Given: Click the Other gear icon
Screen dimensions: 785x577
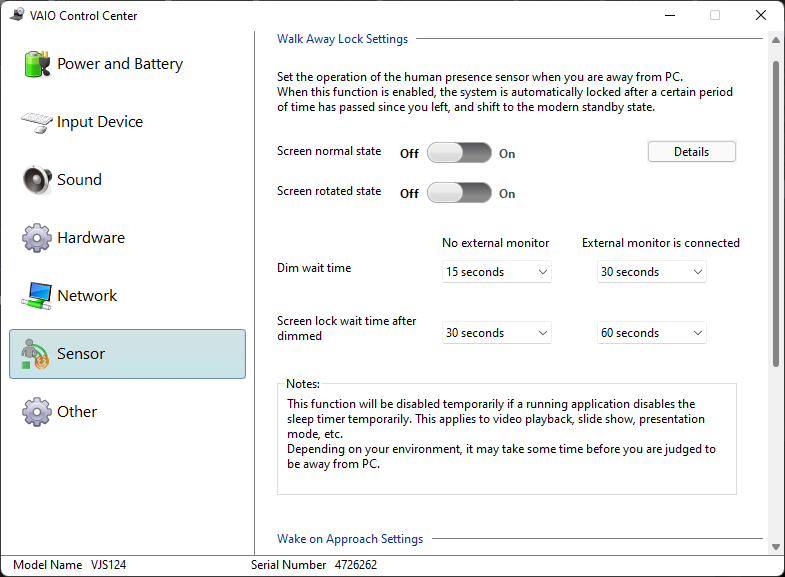Looking at the screenshot, I should pyautogui.click(x=37, y=412).
